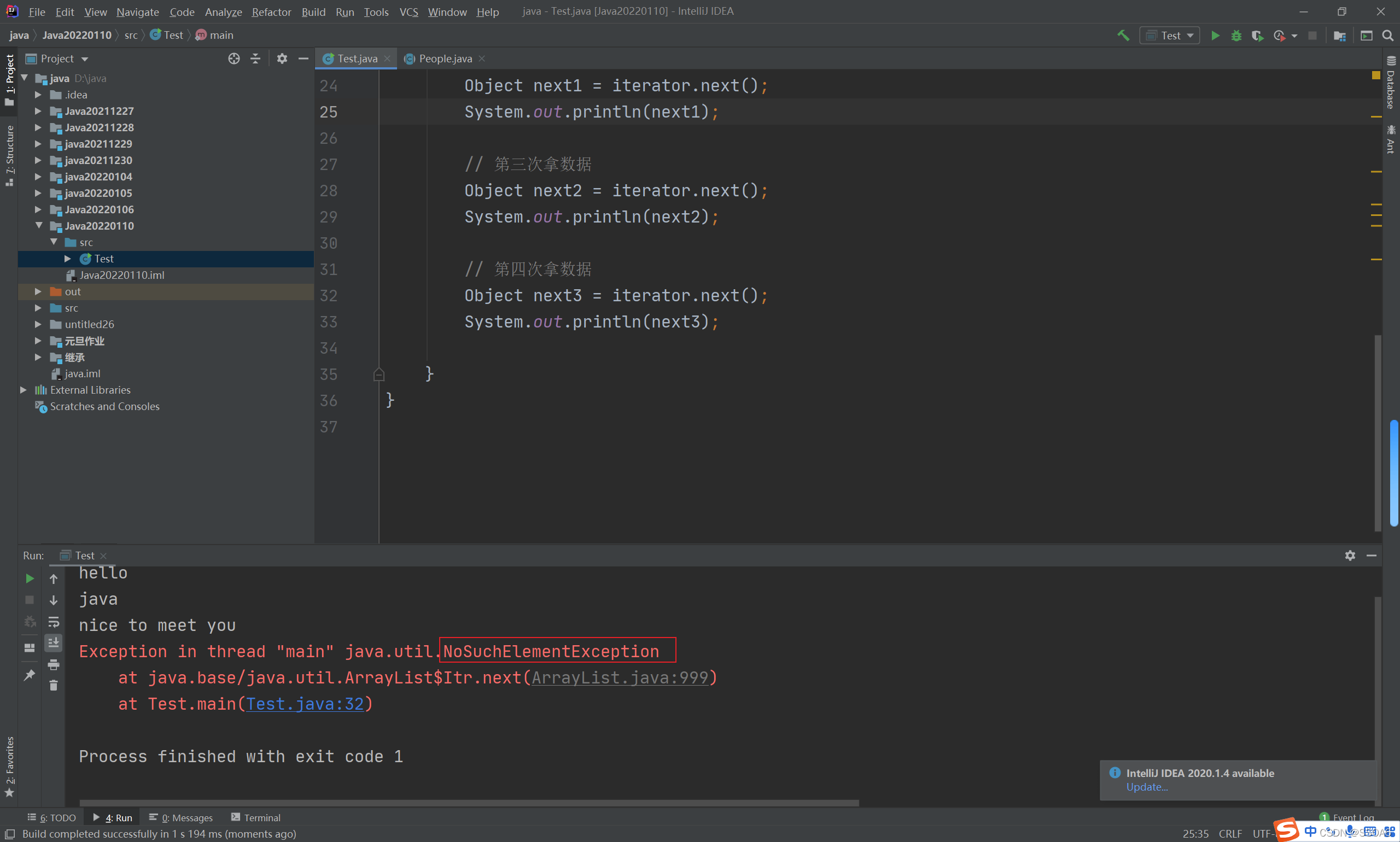Toggle pin tab in Run panel

tap(30, 675)
